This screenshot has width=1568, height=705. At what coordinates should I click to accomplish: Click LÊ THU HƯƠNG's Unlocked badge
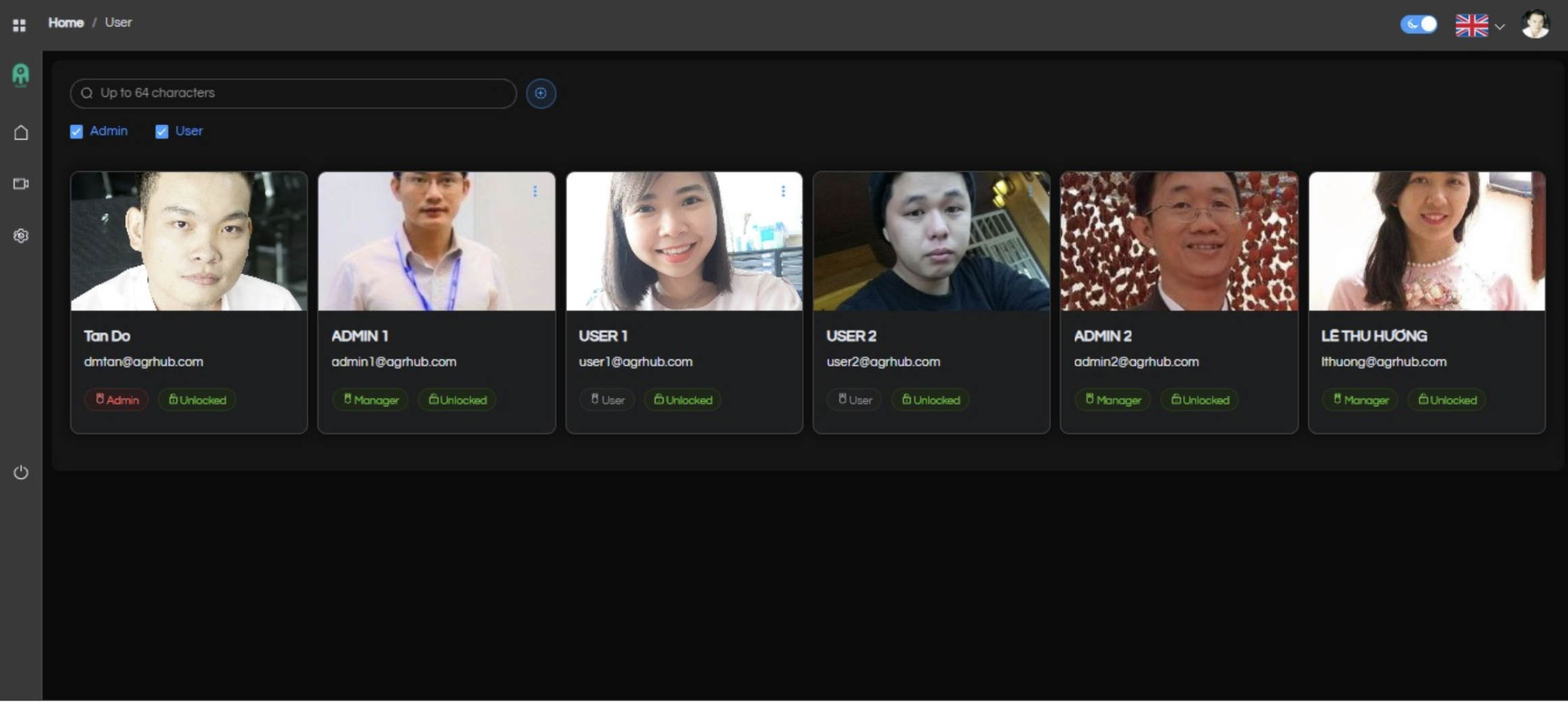1447,400
